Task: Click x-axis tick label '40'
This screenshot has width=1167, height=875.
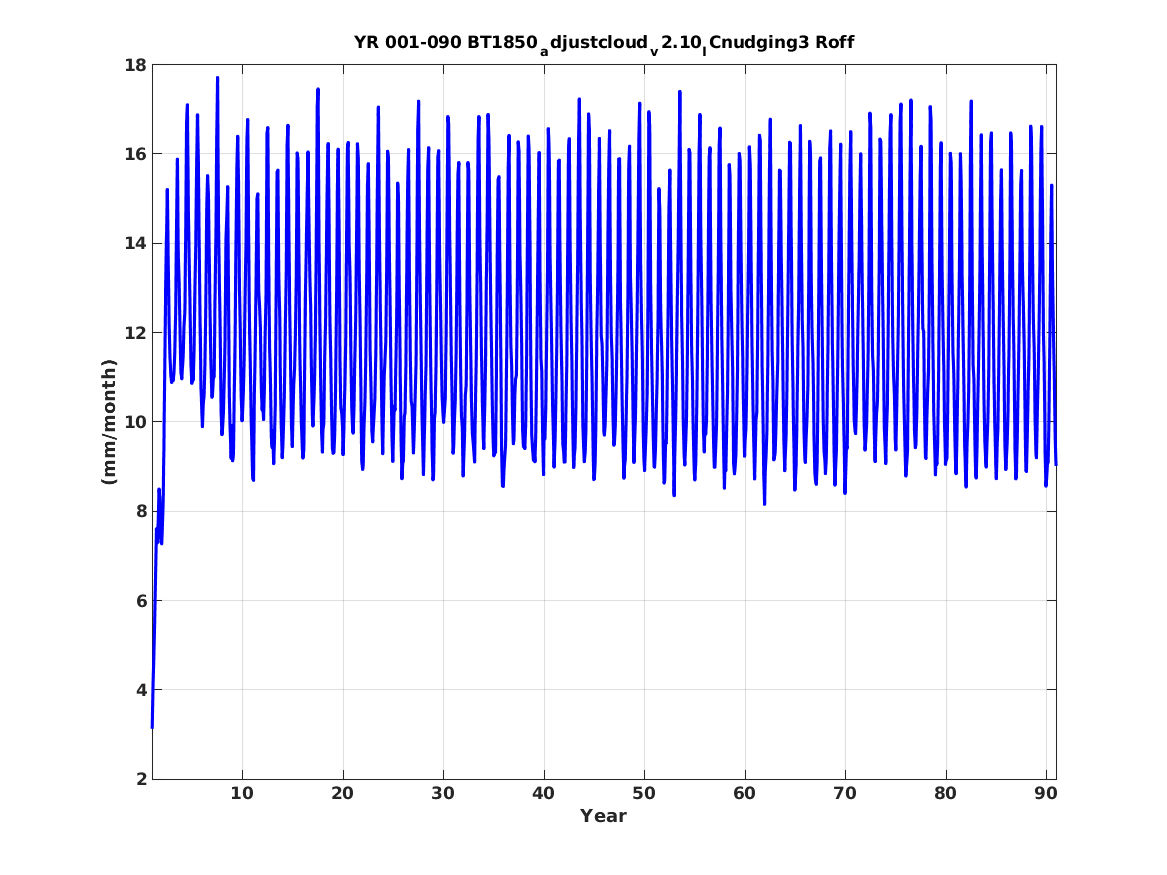Action: 543,793
